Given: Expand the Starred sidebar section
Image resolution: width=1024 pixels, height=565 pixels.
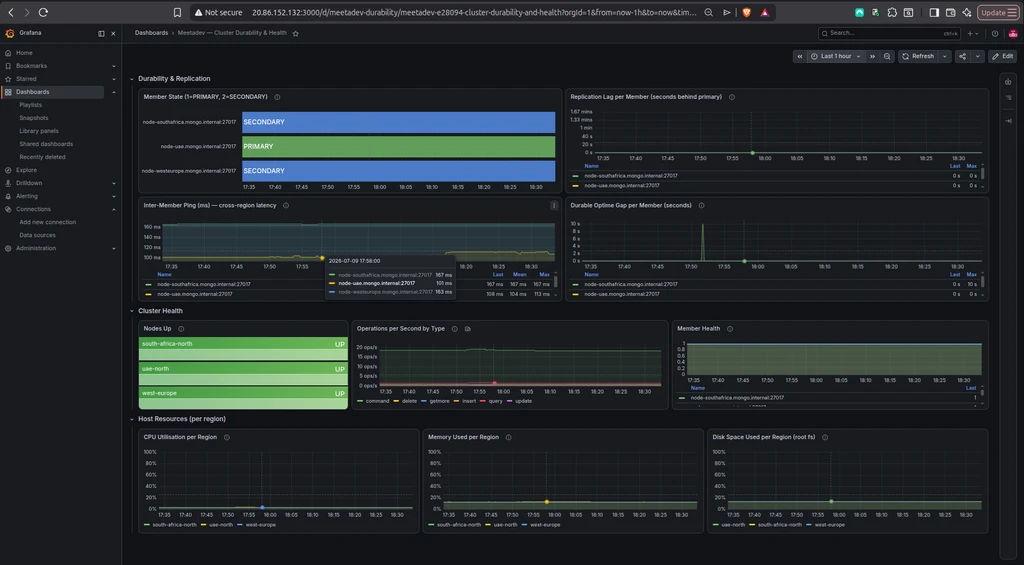Looking at the screenshot, I should [x=114, y=79].
